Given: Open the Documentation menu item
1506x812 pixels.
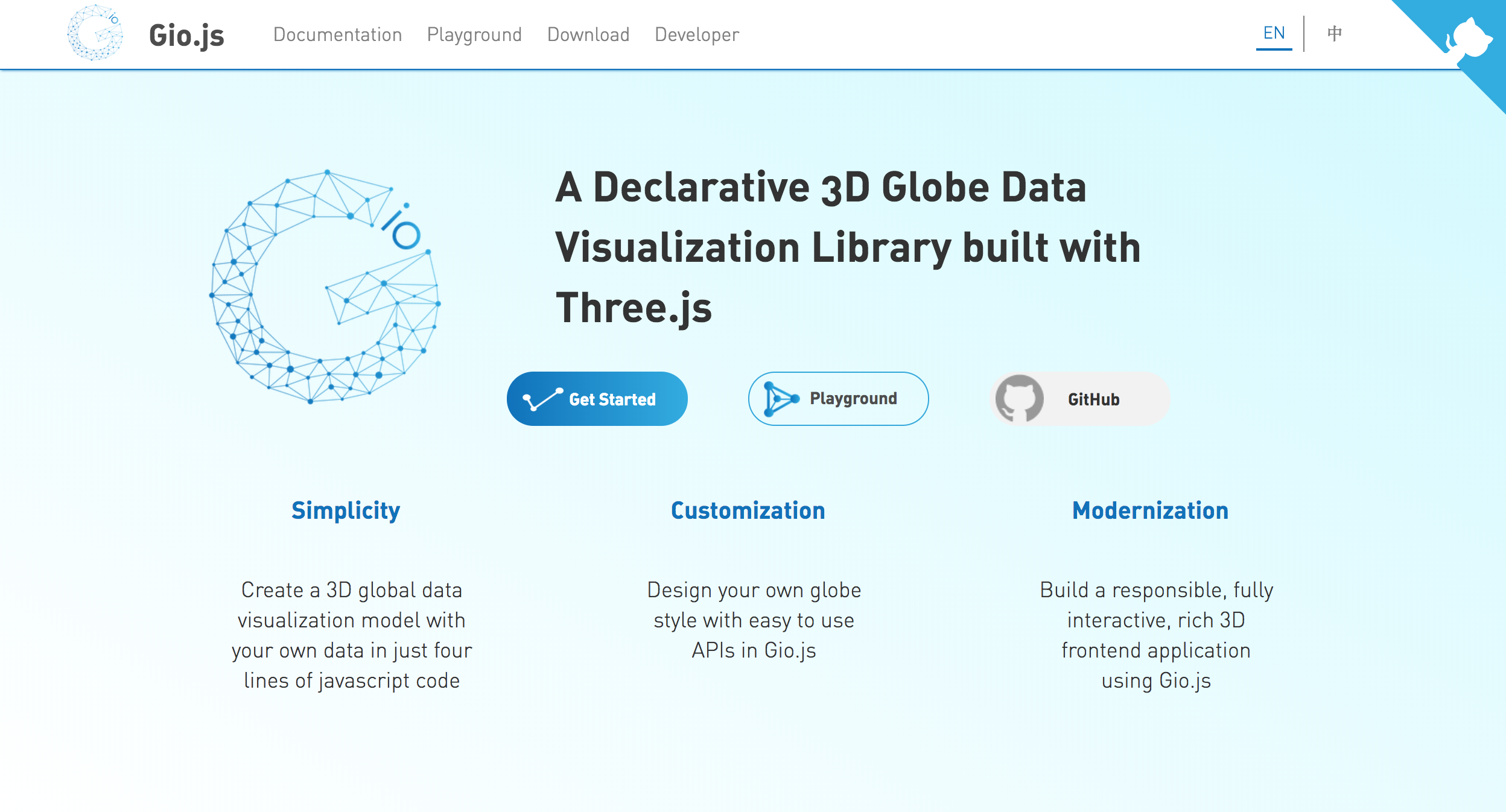Looking at the screenshot, I should click(x=338, y=34).
